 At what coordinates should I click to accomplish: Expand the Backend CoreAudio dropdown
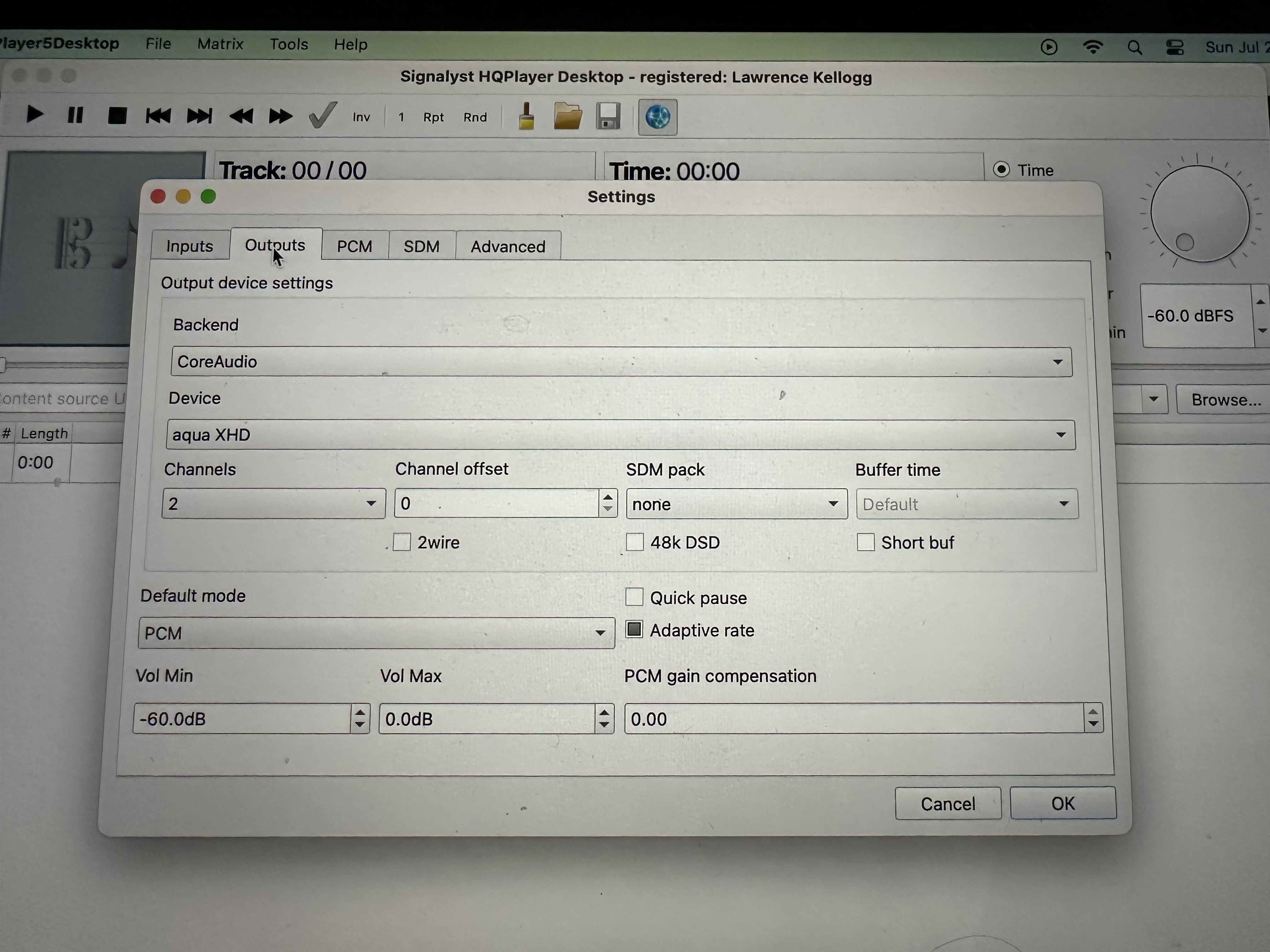tap(621, 361)
